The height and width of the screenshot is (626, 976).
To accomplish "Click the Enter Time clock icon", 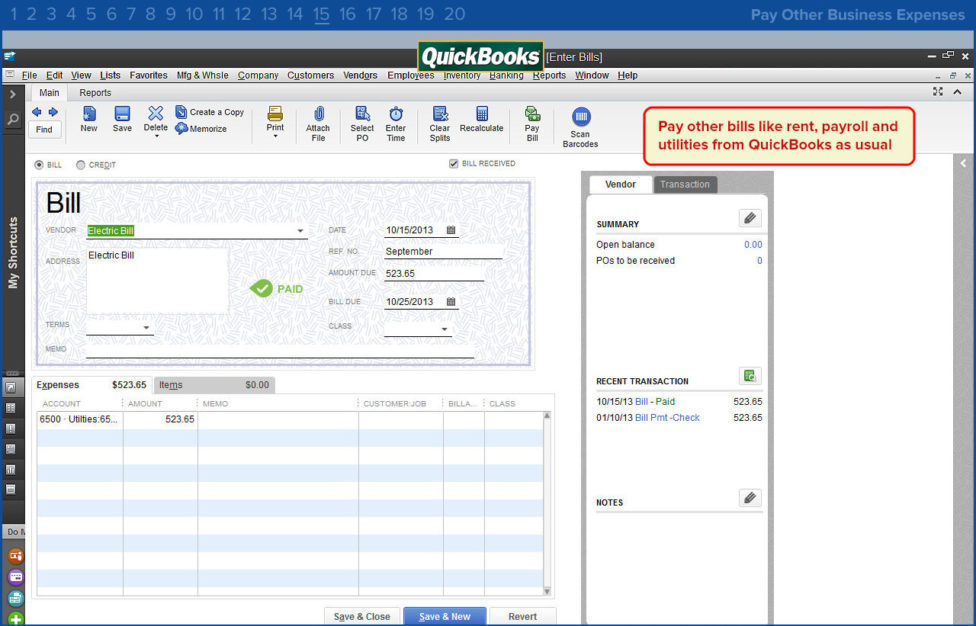I will pyautogui.click(x=396, y=113).
